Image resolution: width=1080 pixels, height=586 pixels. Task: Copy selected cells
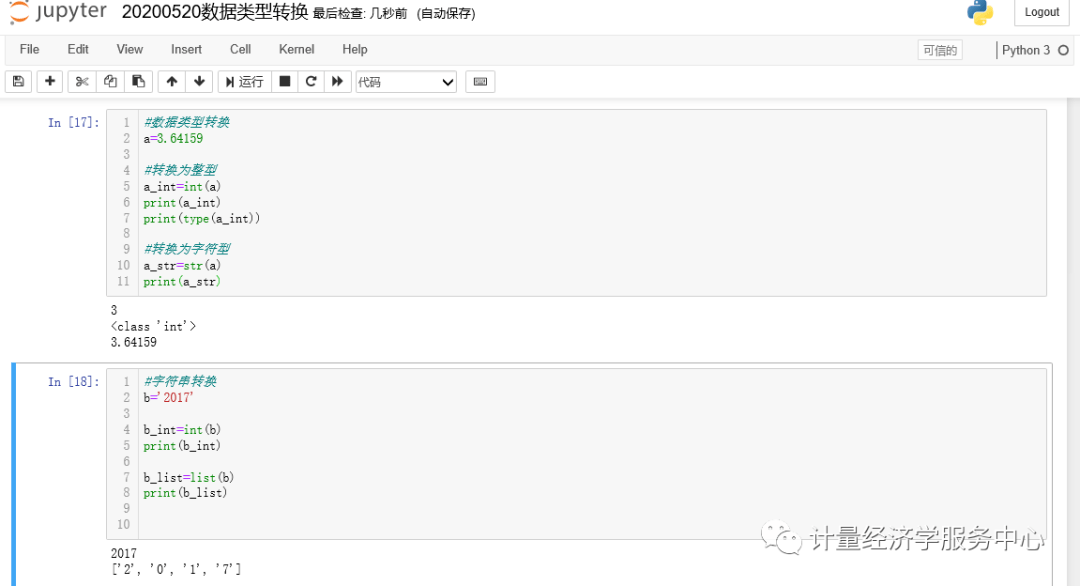[x=110, y=81]
